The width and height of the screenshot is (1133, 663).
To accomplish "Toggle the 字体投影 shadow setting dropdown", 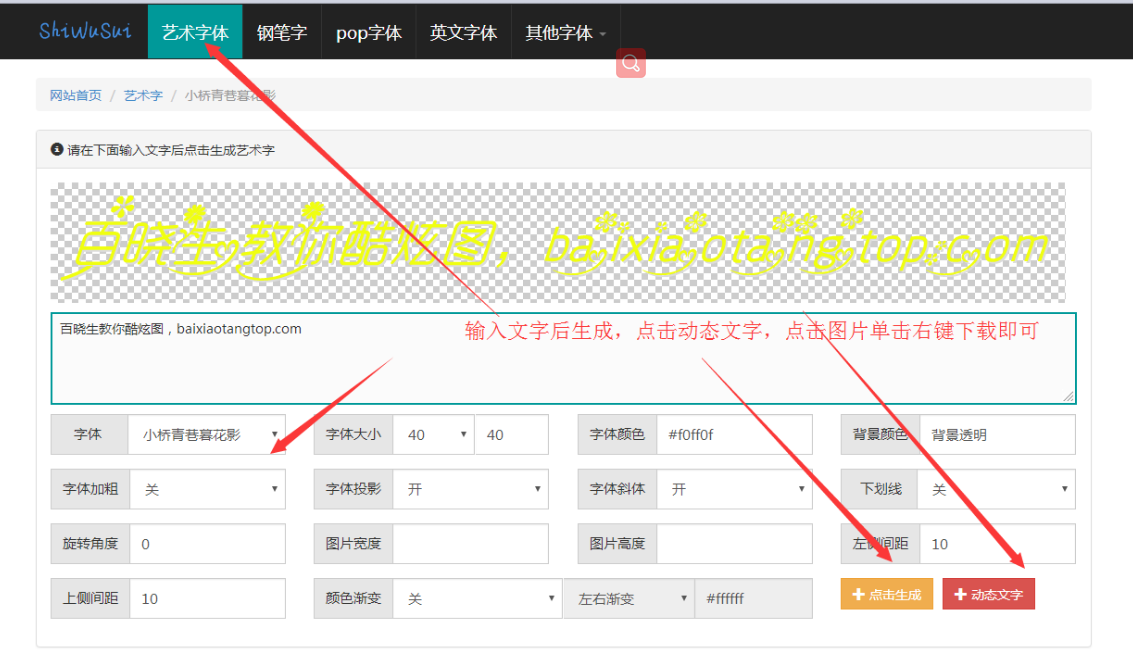I will (470, 489).
